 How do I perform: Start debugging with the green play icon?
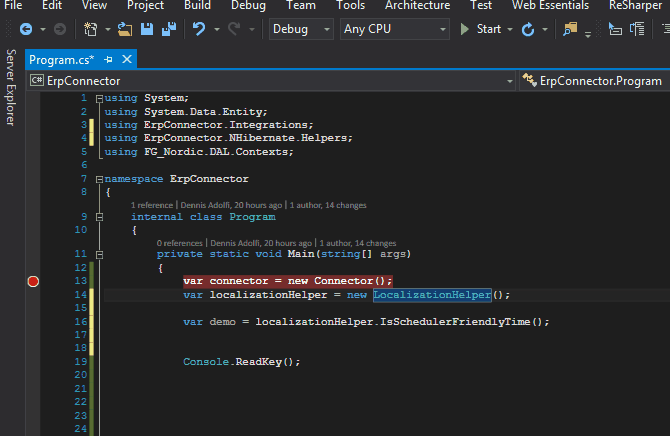pyautogui.click(x=464, y=29)
